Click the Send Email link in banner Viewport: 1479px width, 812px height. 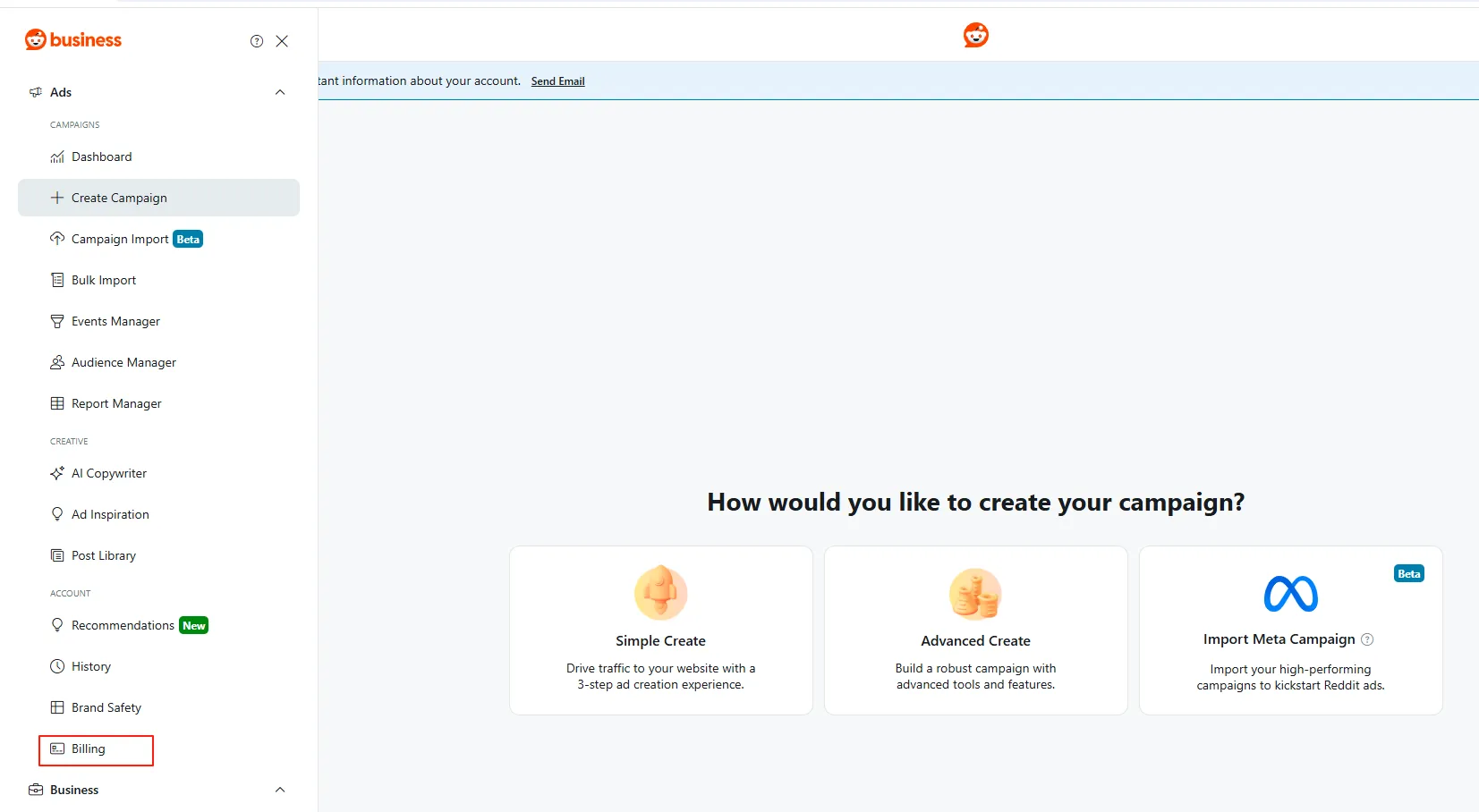click(557, 81)
